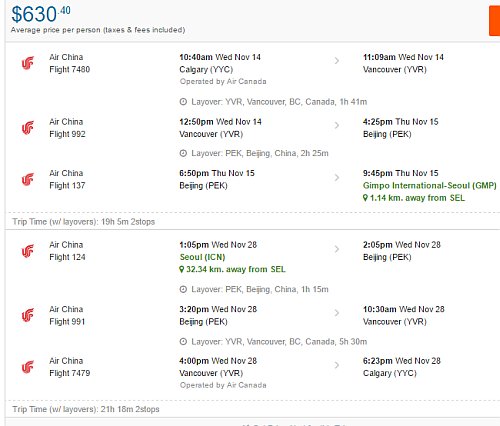This screenshot has width=500, height=426.
Task: Click map pin icon by 1.14 km away from SEL
Action: click(365, 198)
